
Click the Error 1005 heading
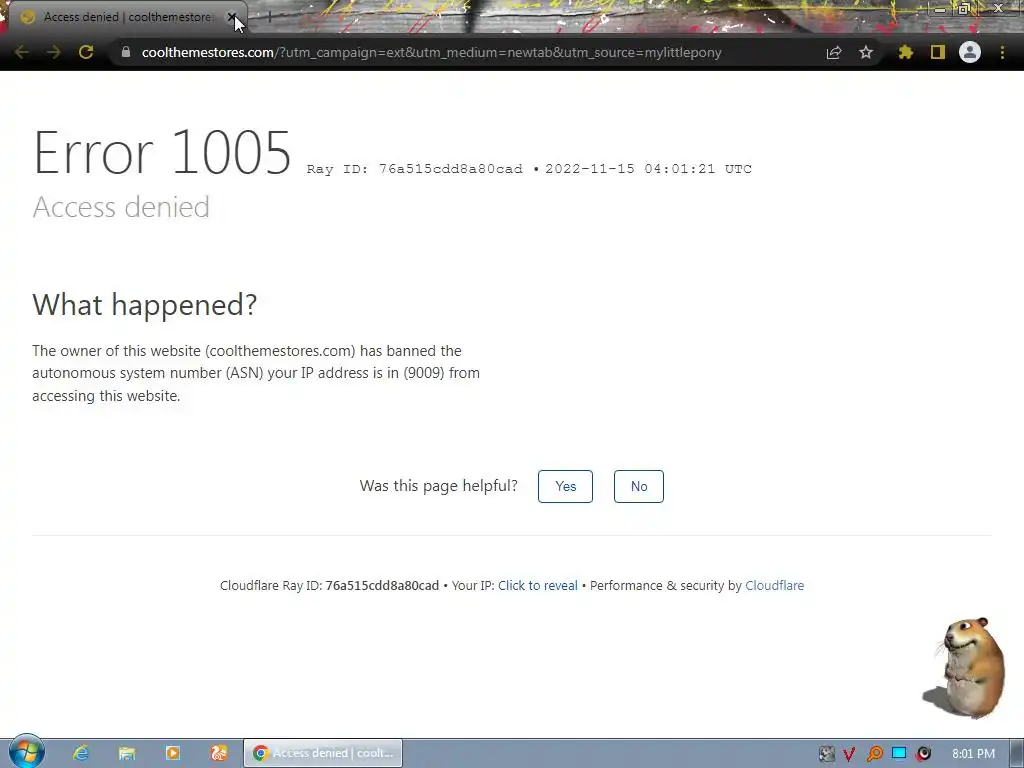(162, 153)
